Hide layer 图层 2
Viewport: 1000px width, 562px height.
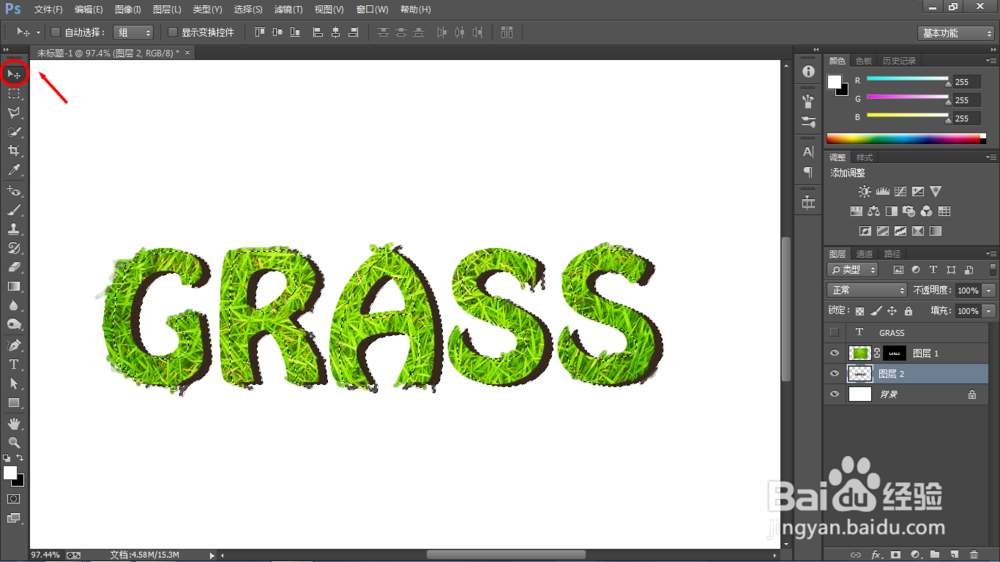834,373
